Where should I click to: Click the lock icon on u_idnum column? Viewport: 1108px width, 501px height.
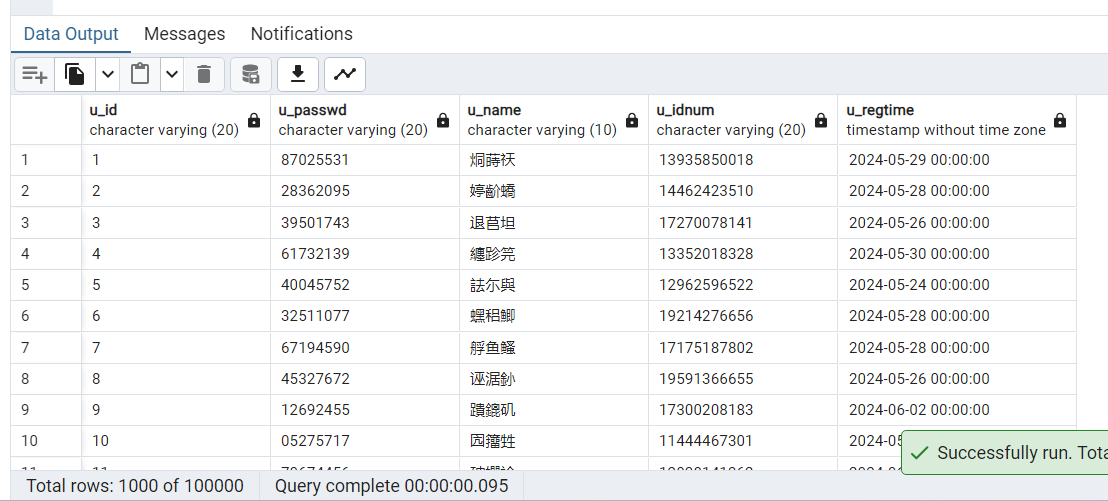pos(821,121)
